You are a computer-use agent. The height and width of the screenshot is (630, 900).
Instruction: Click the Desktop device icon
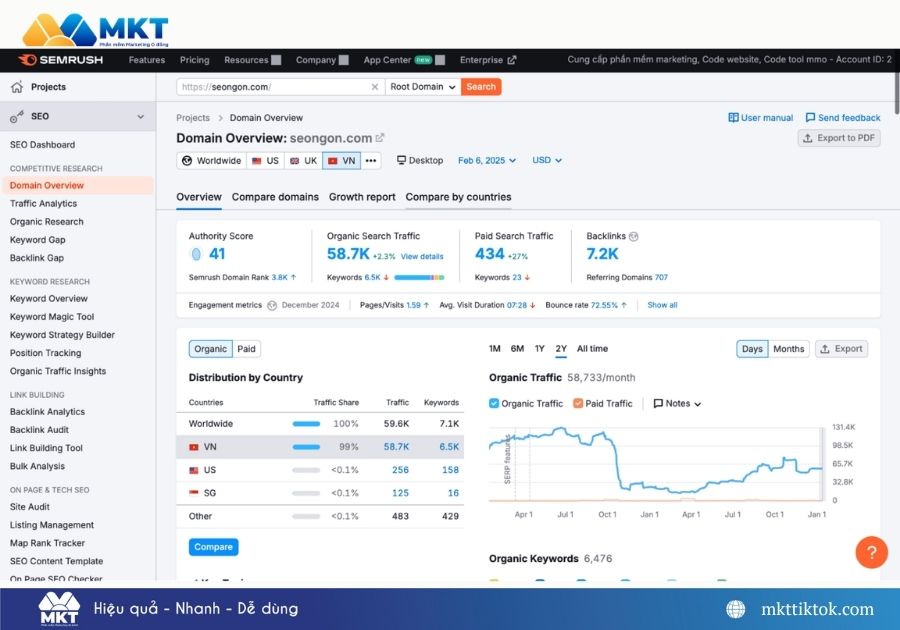coord(402,160)
